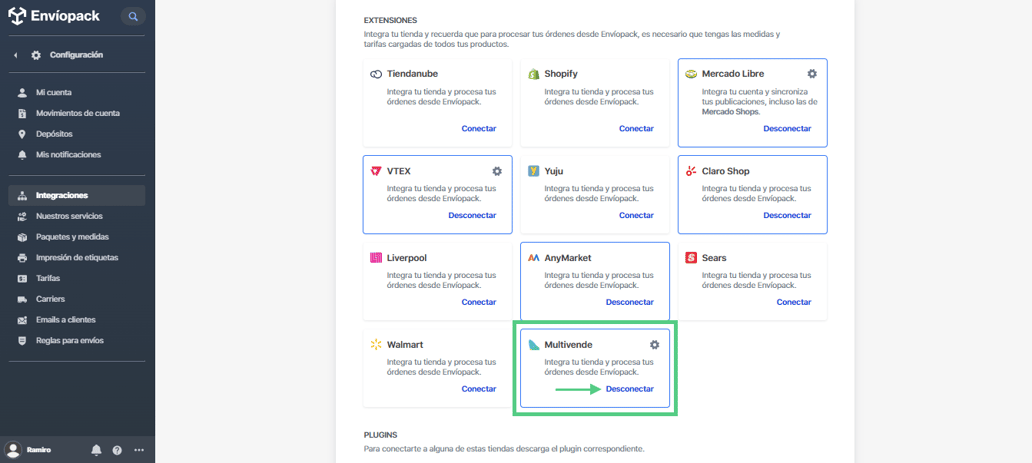Click the user name Ramiro
This screenshot has height=463, width=1032.
39,450
